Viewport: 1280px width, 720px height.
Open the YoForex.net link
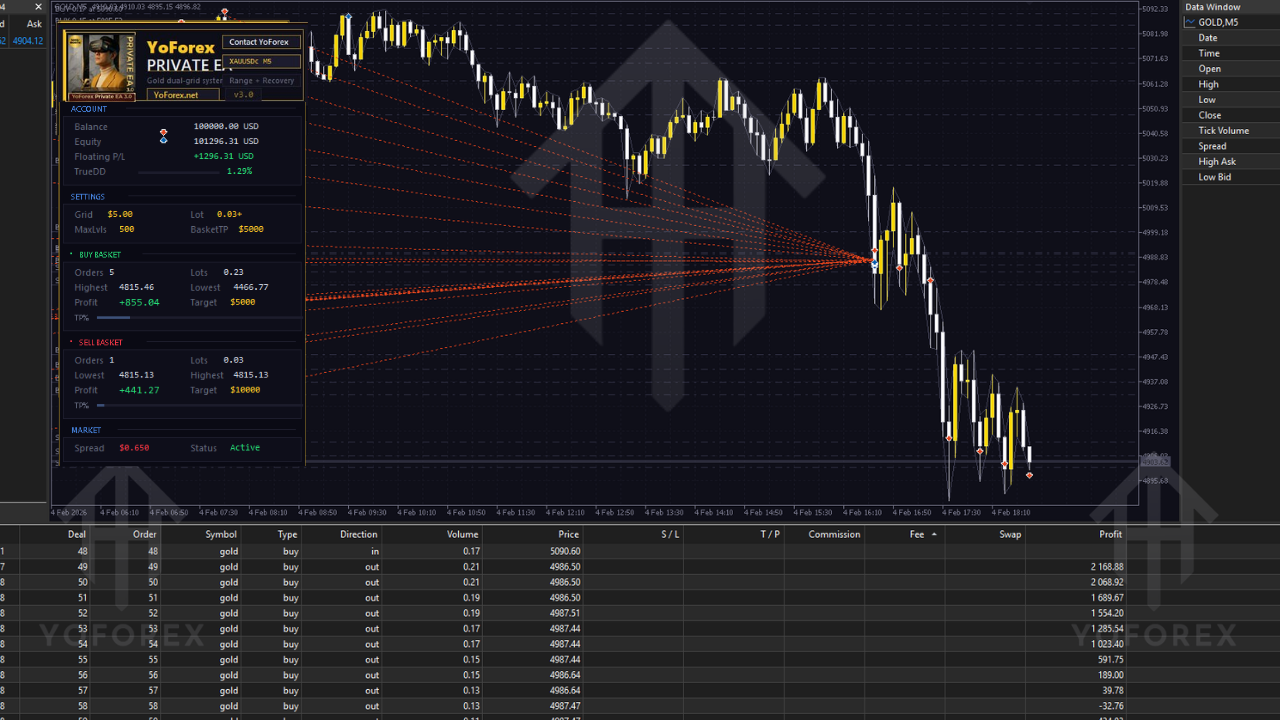click(176, 95)
